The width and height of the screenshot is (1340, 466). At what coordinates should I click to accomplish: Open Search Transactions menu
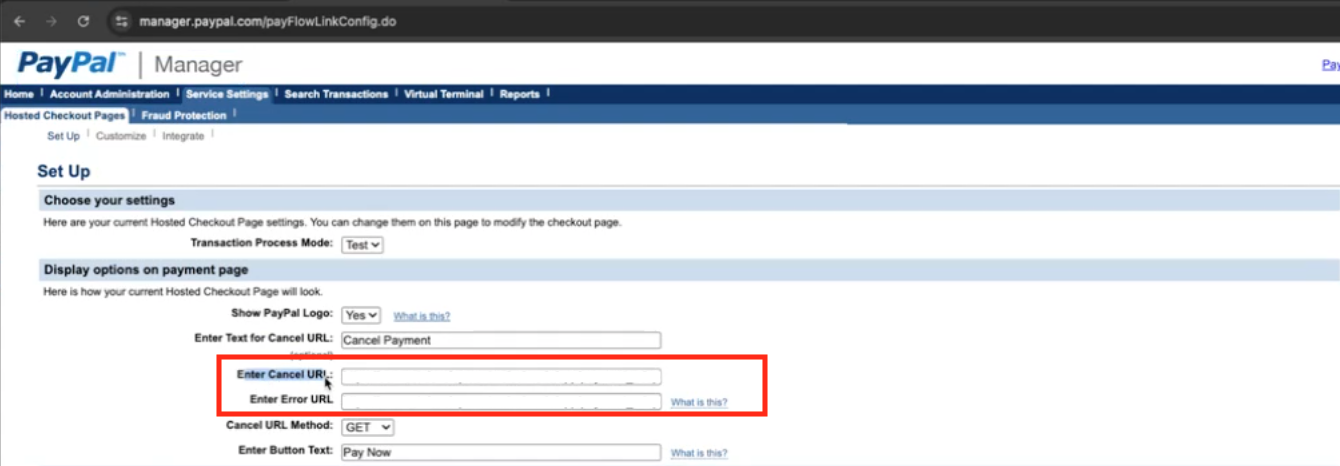click(x=336, y=94)
